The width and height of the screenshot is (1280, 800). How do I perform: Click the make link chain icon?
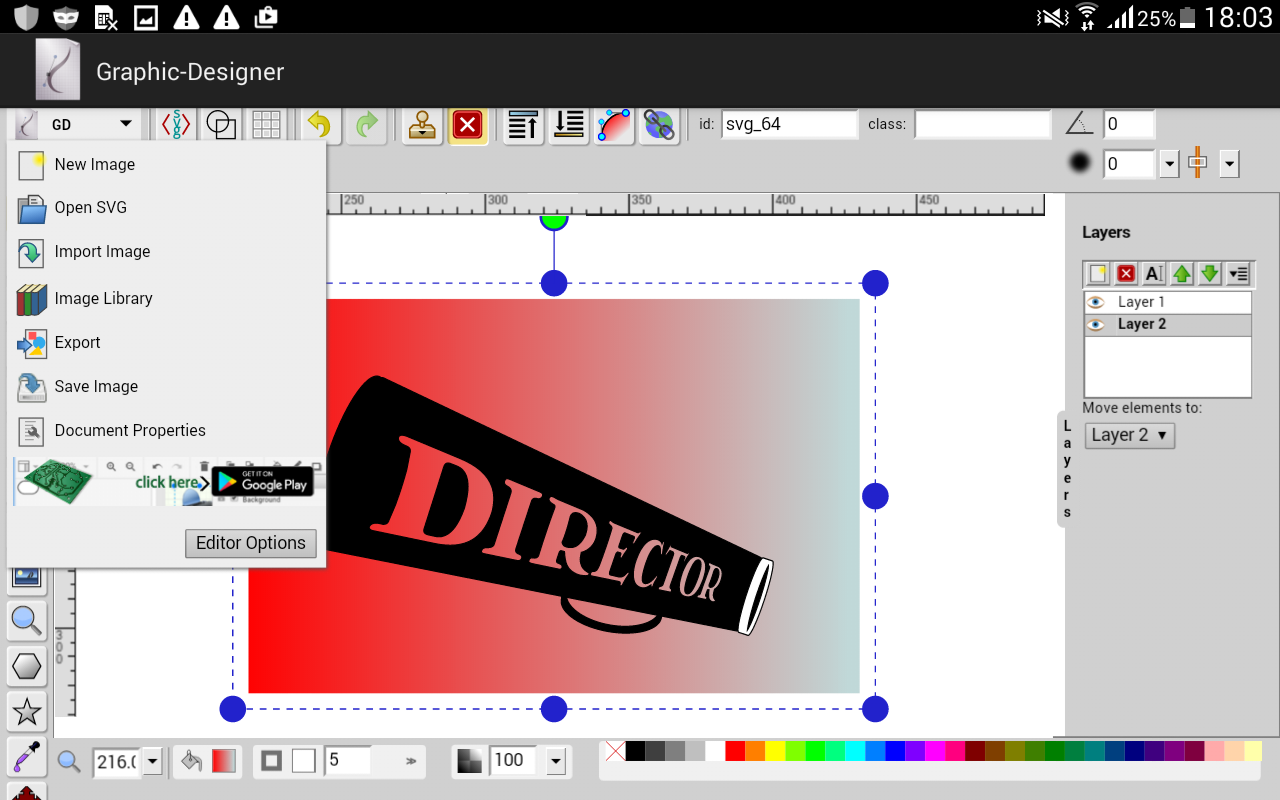pos(659,125)
